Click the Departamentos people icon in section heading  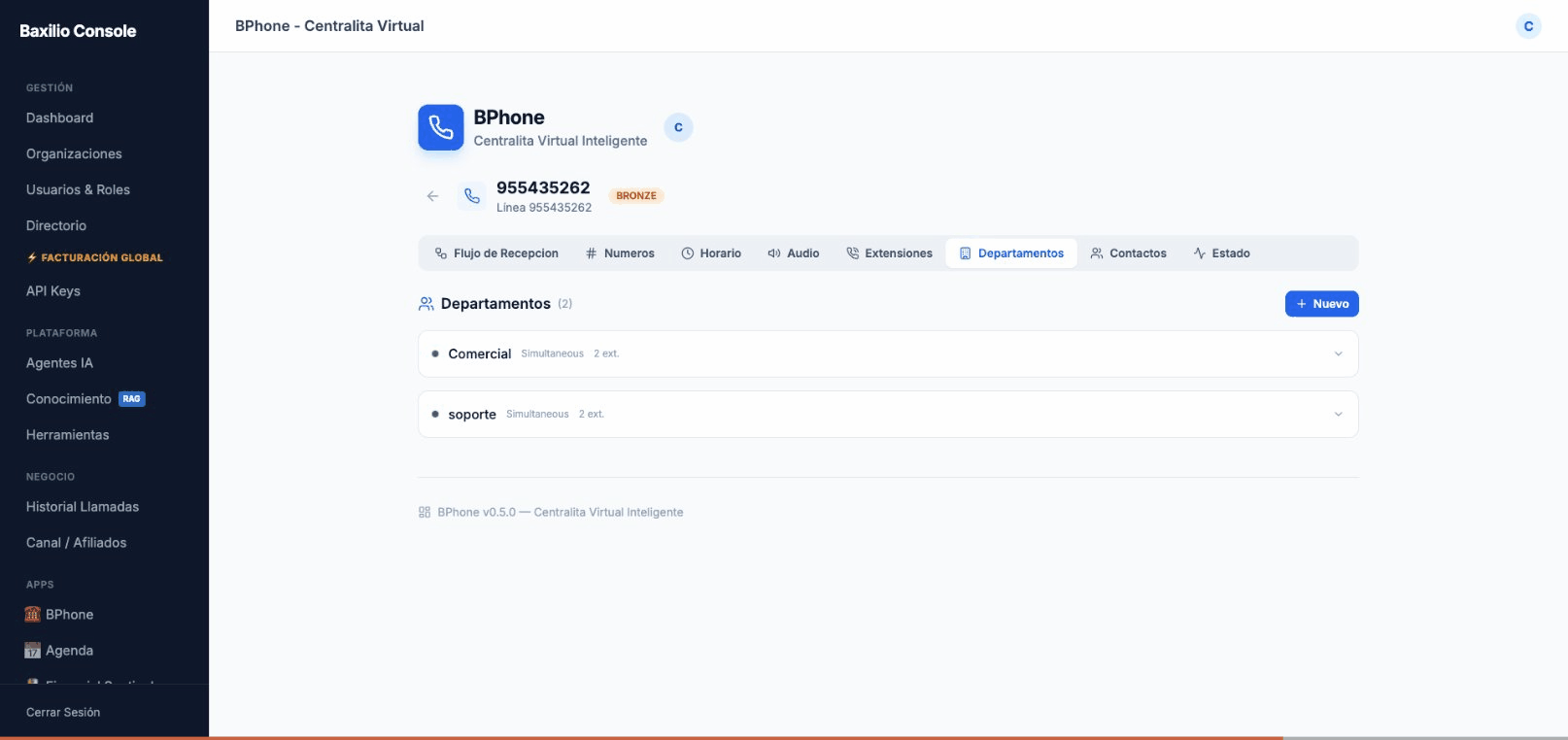click(426, 304)
